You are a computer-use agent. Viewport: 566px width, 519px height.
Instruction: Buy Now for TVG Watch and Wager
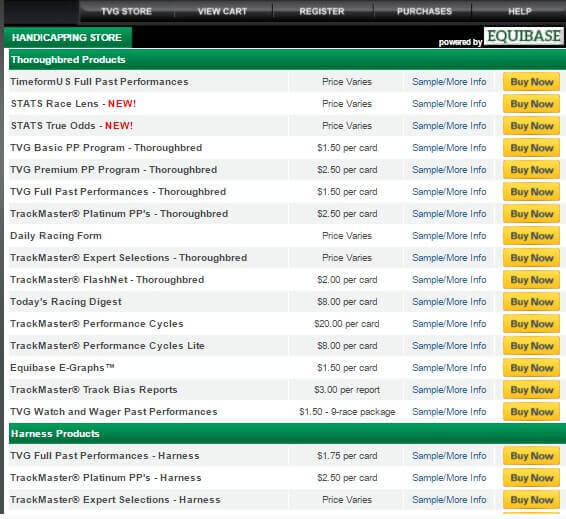531,412
